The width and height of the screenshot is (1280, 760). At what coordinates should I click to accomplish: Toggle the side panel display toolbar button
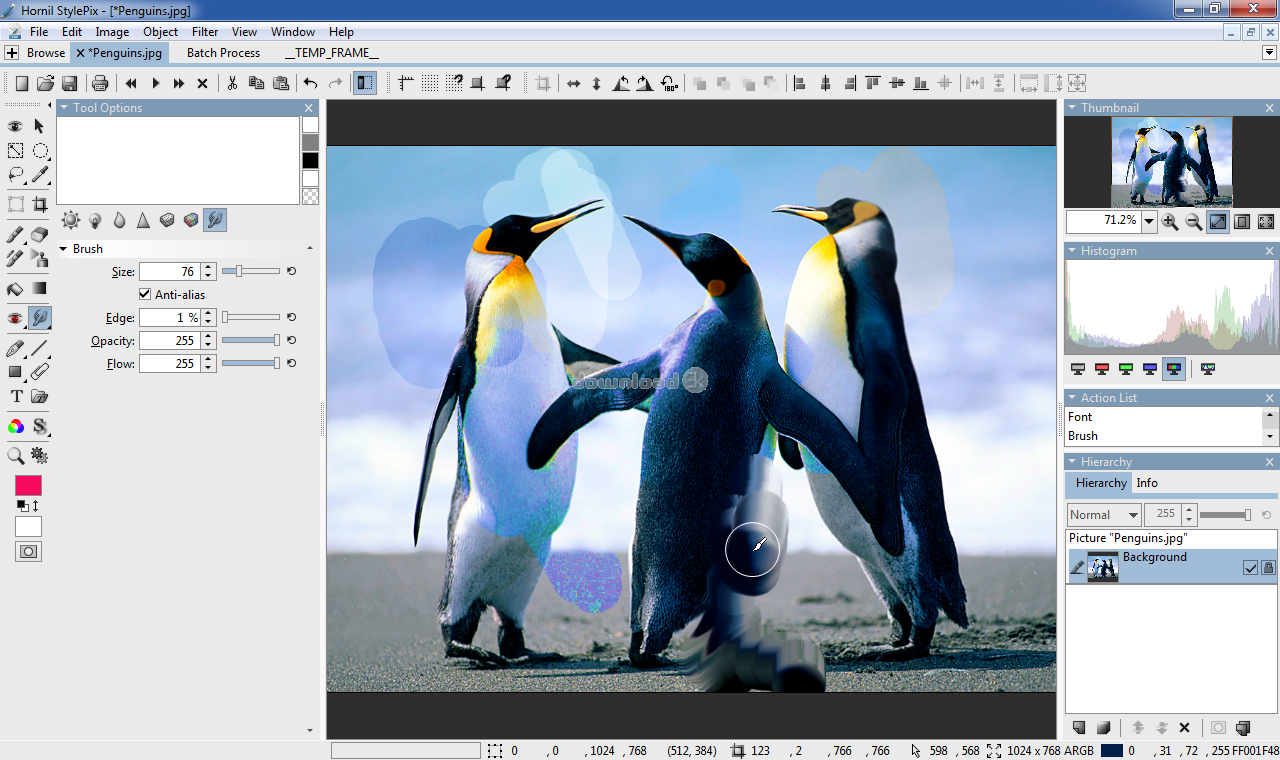(365, 83)
